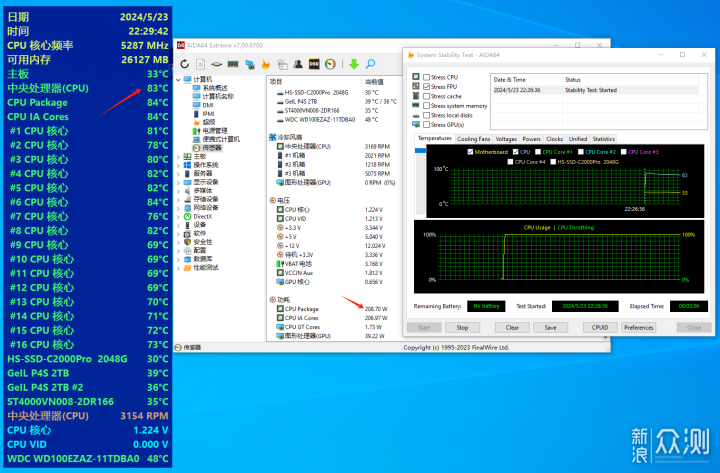Select the 传感器 sensor tree item
Image resolution: width=720 pixels, height=473 pixels.
point(212,148)
